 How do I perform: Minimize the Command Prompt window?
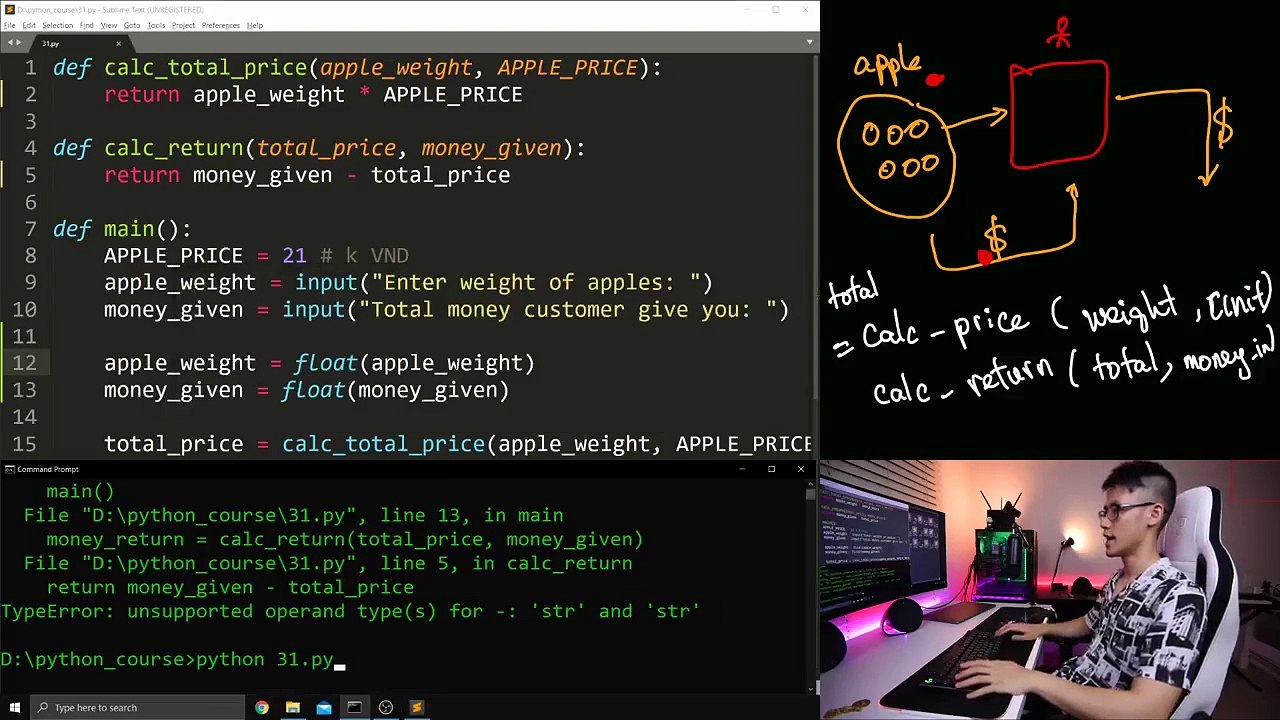[x=742, y=469]
